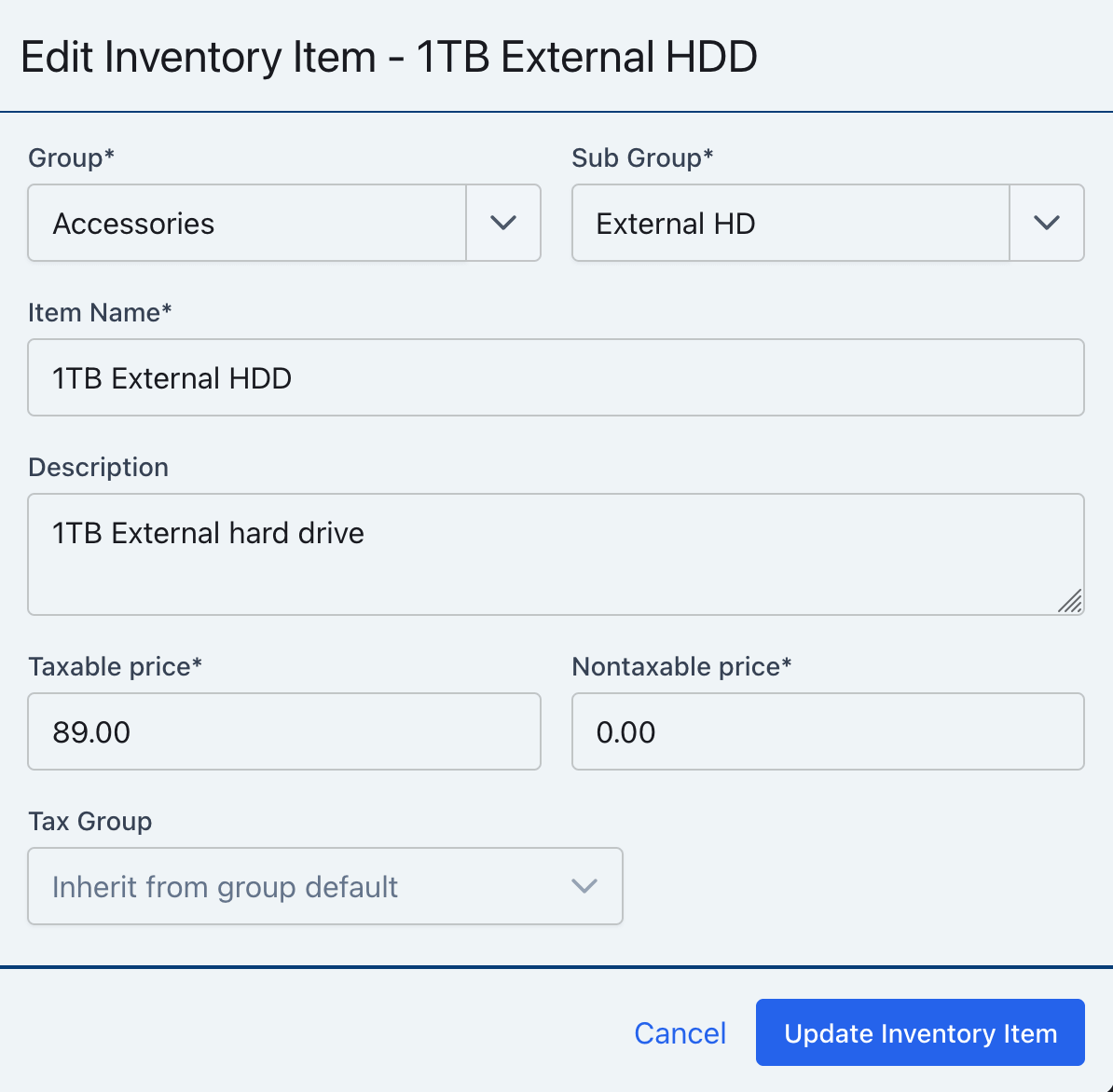Click the Item Name* label

(x=100, y=312)
